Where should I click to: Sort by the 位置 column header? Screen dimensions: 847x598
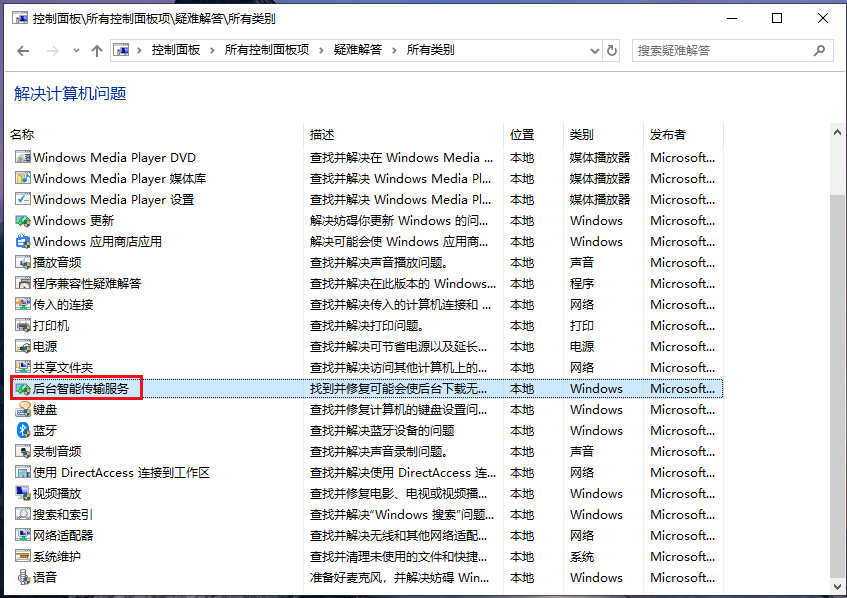tap(522, 135)
